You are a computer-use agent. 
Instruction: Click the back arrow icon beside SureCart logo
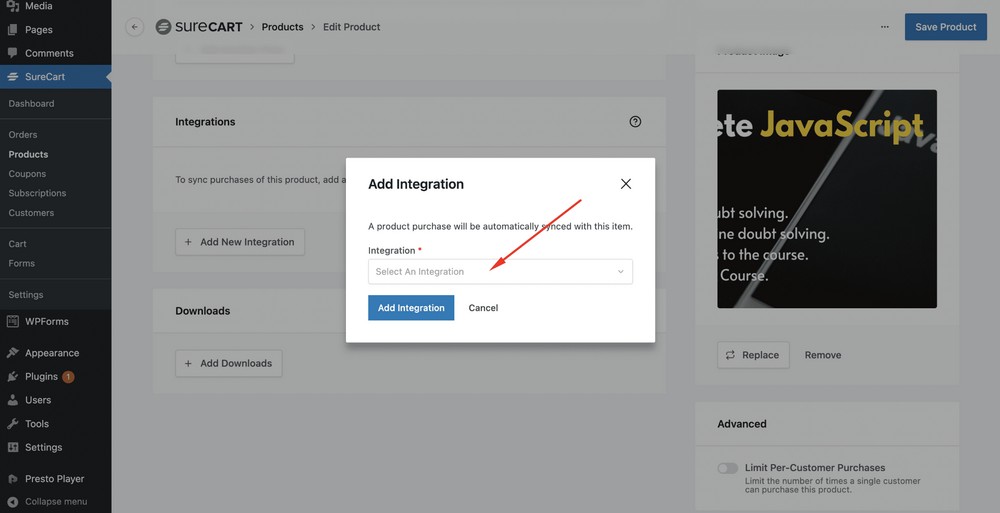coord(135,27)
